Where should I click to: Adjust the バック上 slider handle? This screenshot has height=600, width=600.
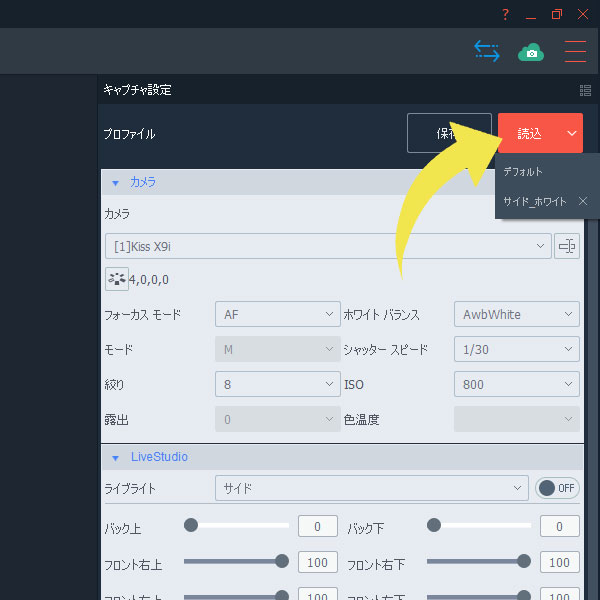pyautogui.click(x=191, y=525)
